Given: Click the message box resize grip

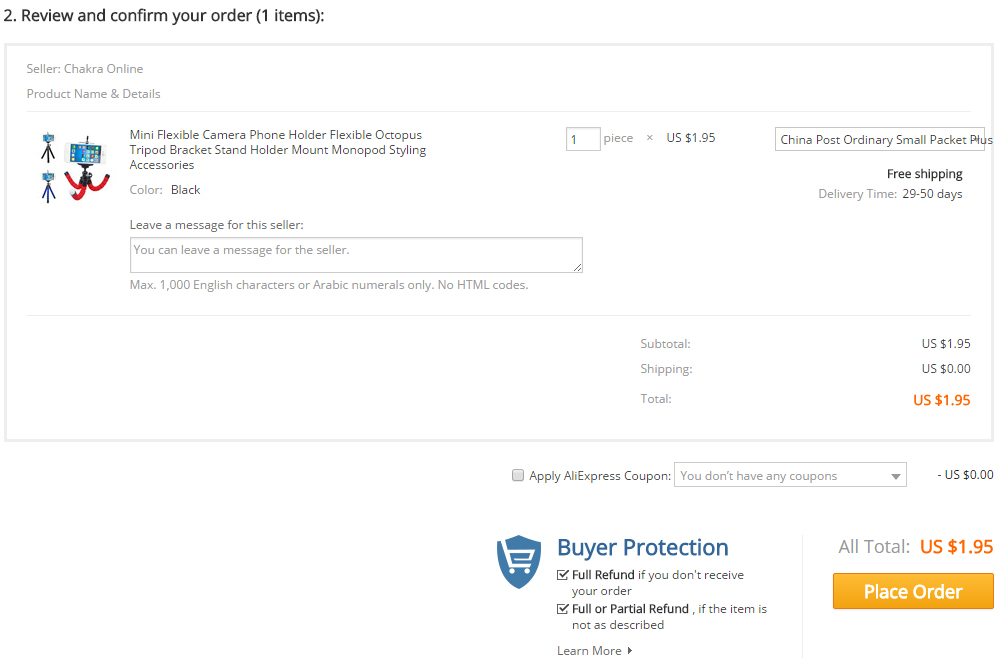Looking at the screenshot, I should 577,267.
